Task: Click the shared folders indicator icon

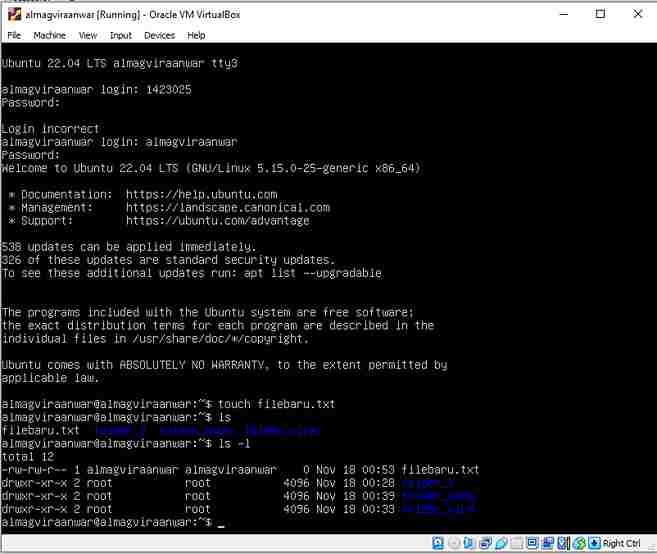Action: [x=517, y=543]
